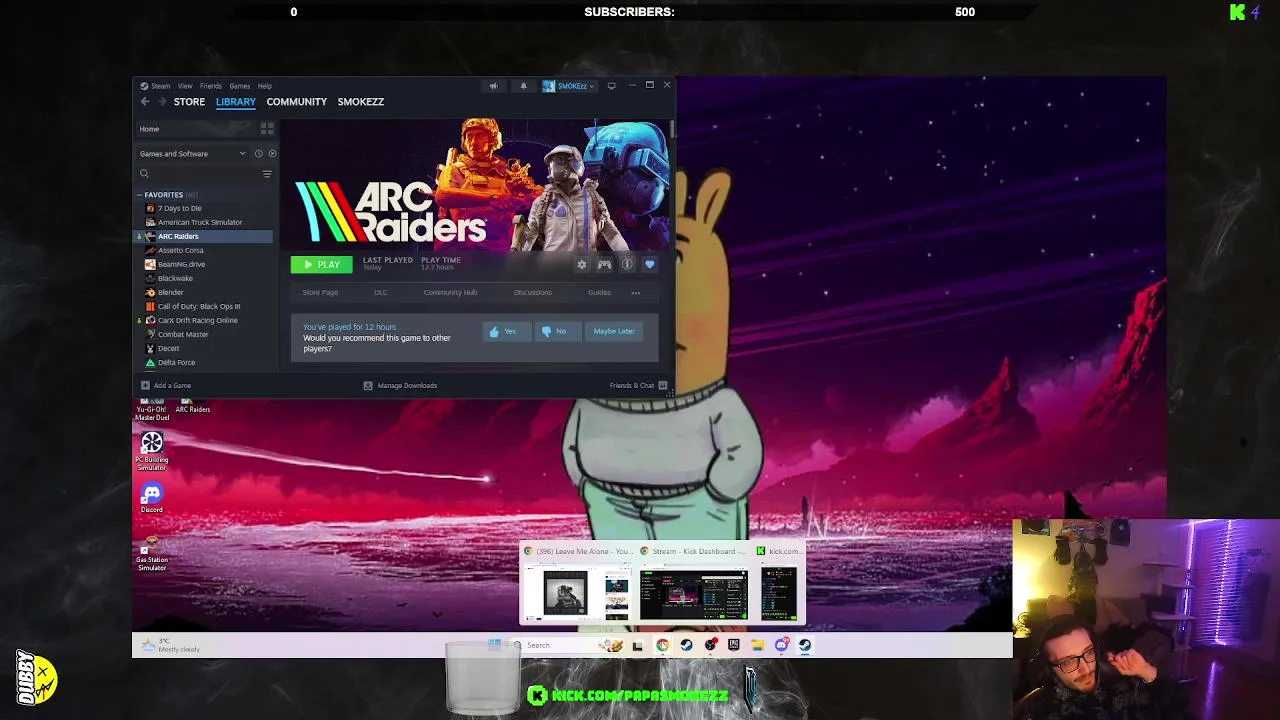Switch library to grid collections view

[x=267, y=129]
